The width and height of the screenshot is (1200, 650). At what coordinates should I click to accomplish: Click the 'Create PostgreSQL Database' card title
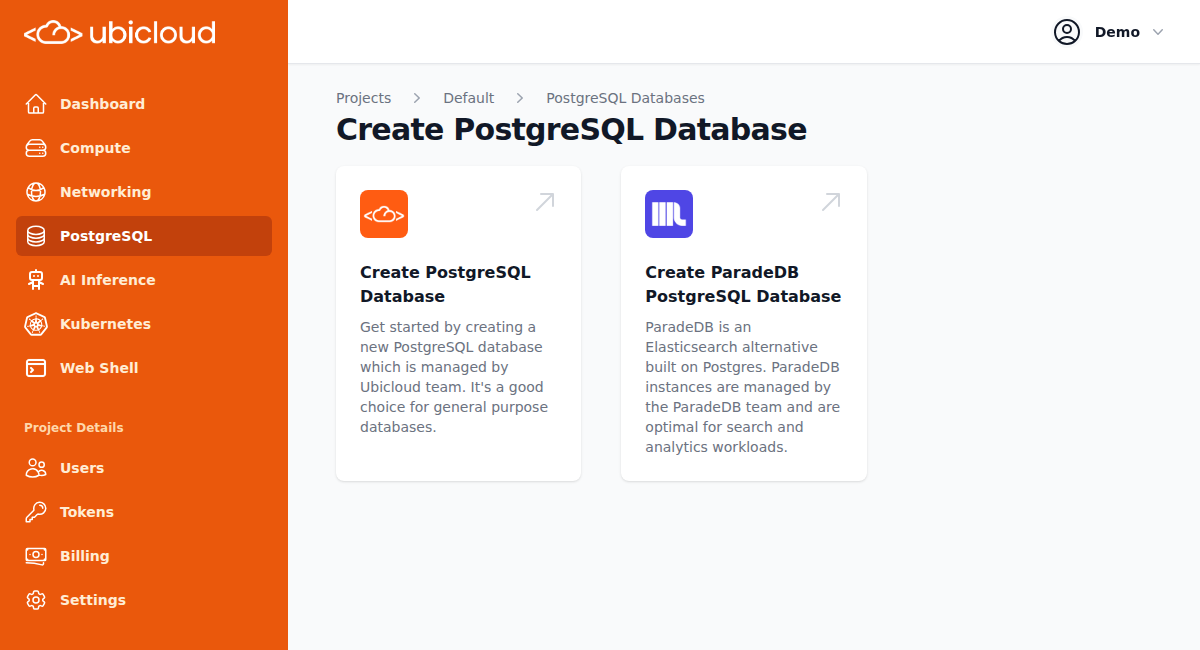coord(445,284)
